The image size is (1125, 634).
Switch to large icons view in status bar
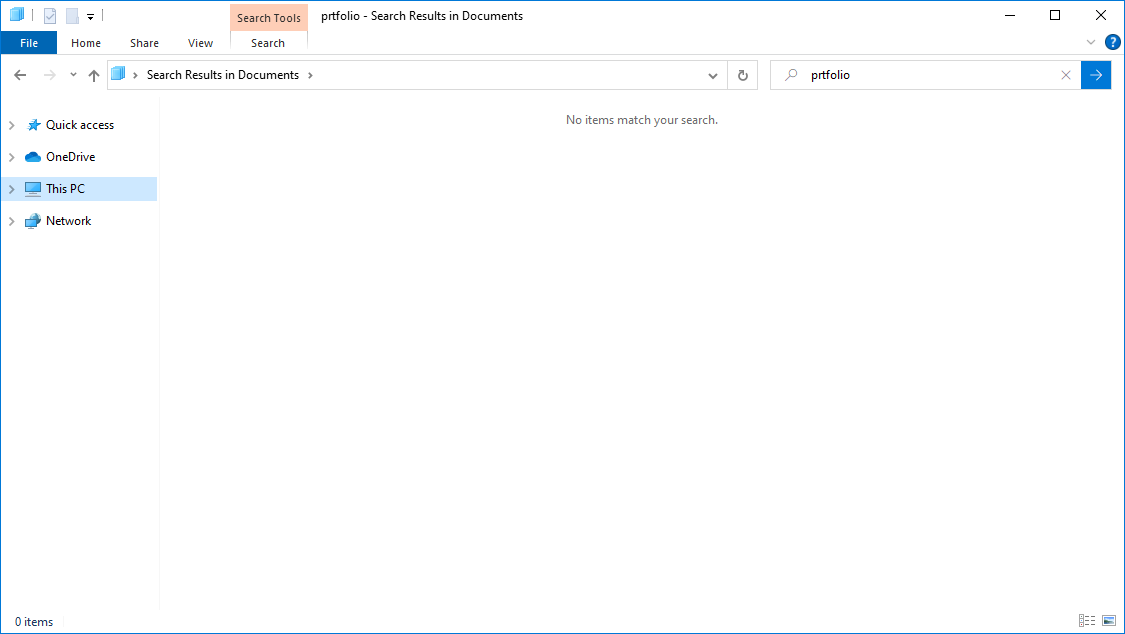(1109, 621)
